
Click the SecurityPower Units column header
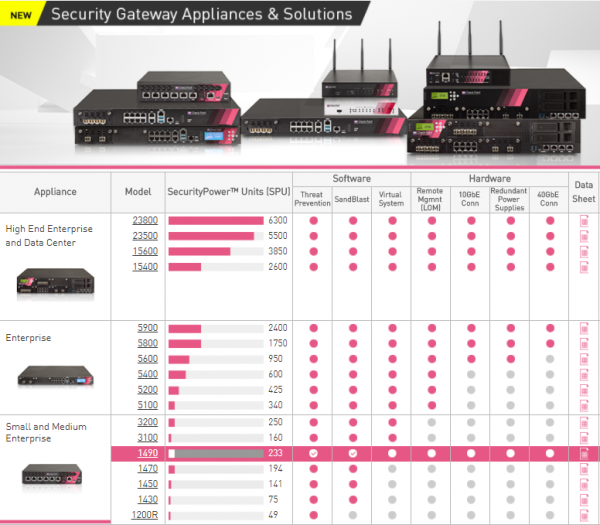[228, 191]
